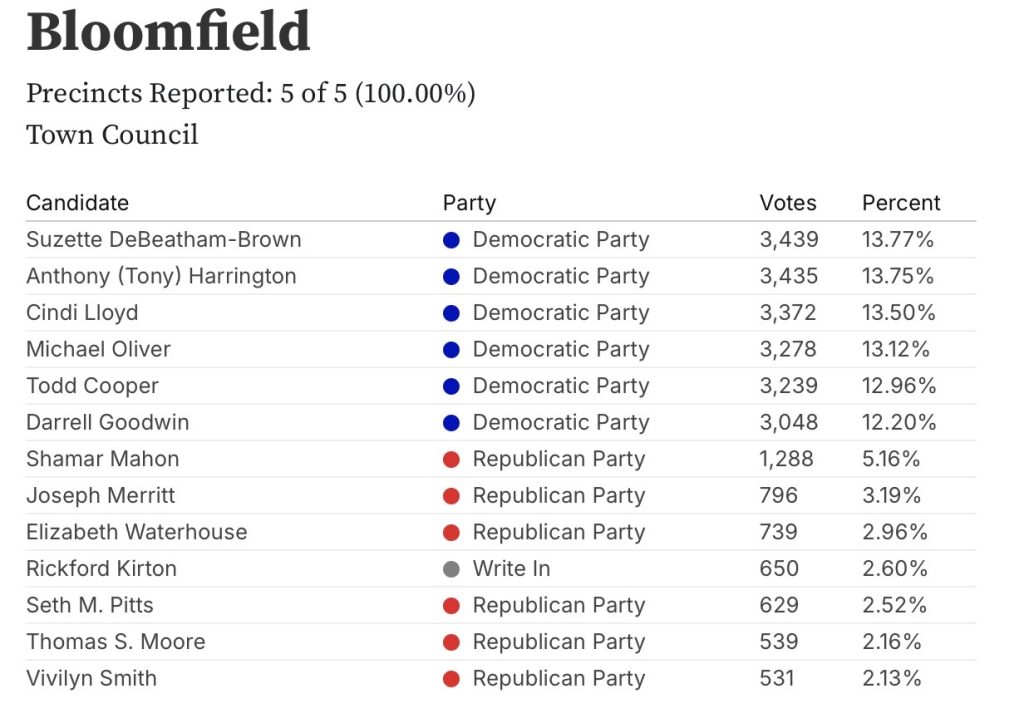This screenshot has height=723, width=1024.
Task: Click the Town Council subtitle
Action: click(112, 135)
